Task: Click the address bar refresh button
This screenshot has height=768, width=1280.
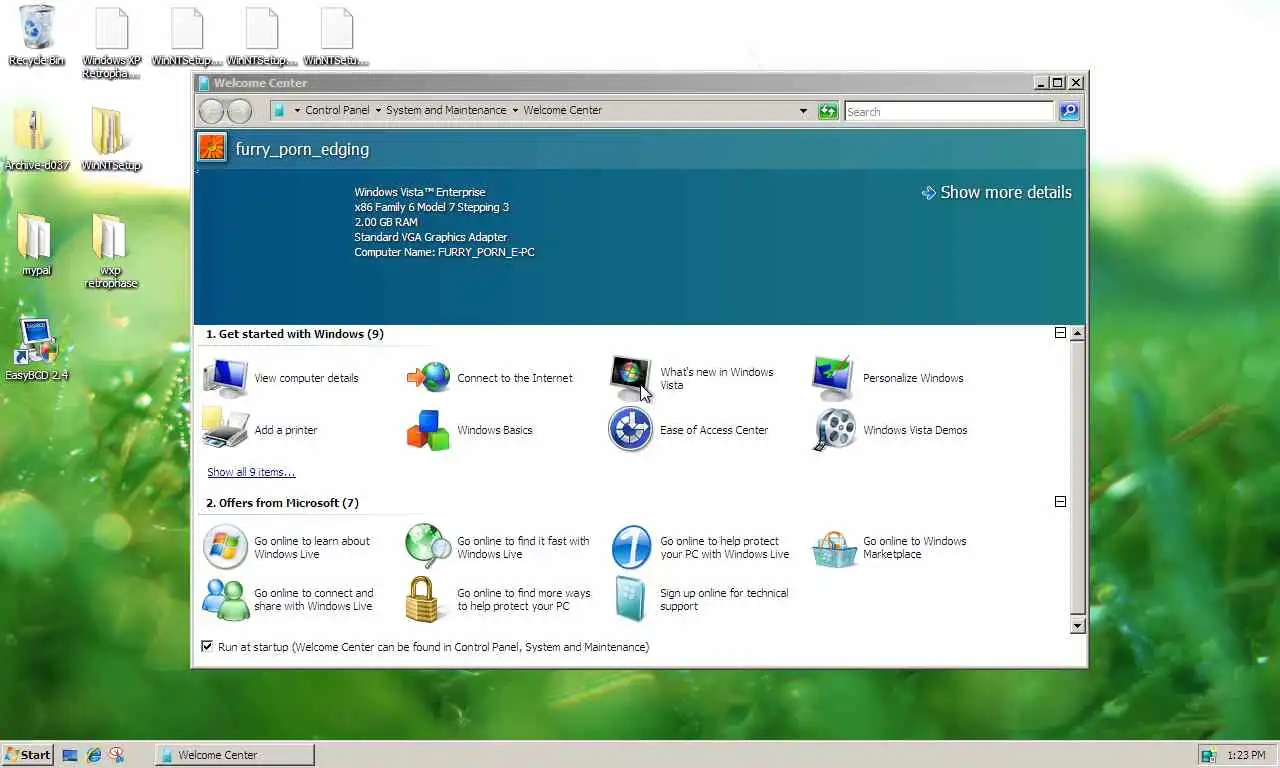Action: [x=828, y=111]
